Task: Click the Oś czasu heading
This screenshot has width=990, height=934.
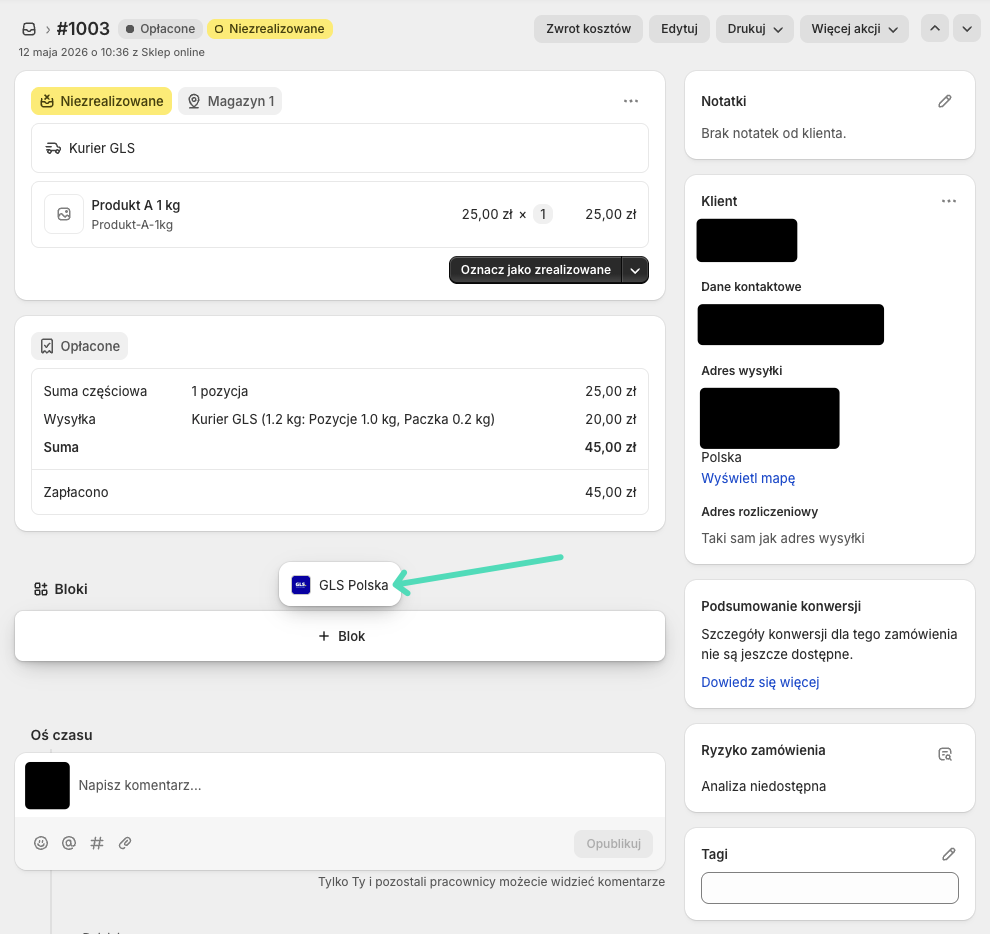Action: pyautogui.click(x=61, y=735)
